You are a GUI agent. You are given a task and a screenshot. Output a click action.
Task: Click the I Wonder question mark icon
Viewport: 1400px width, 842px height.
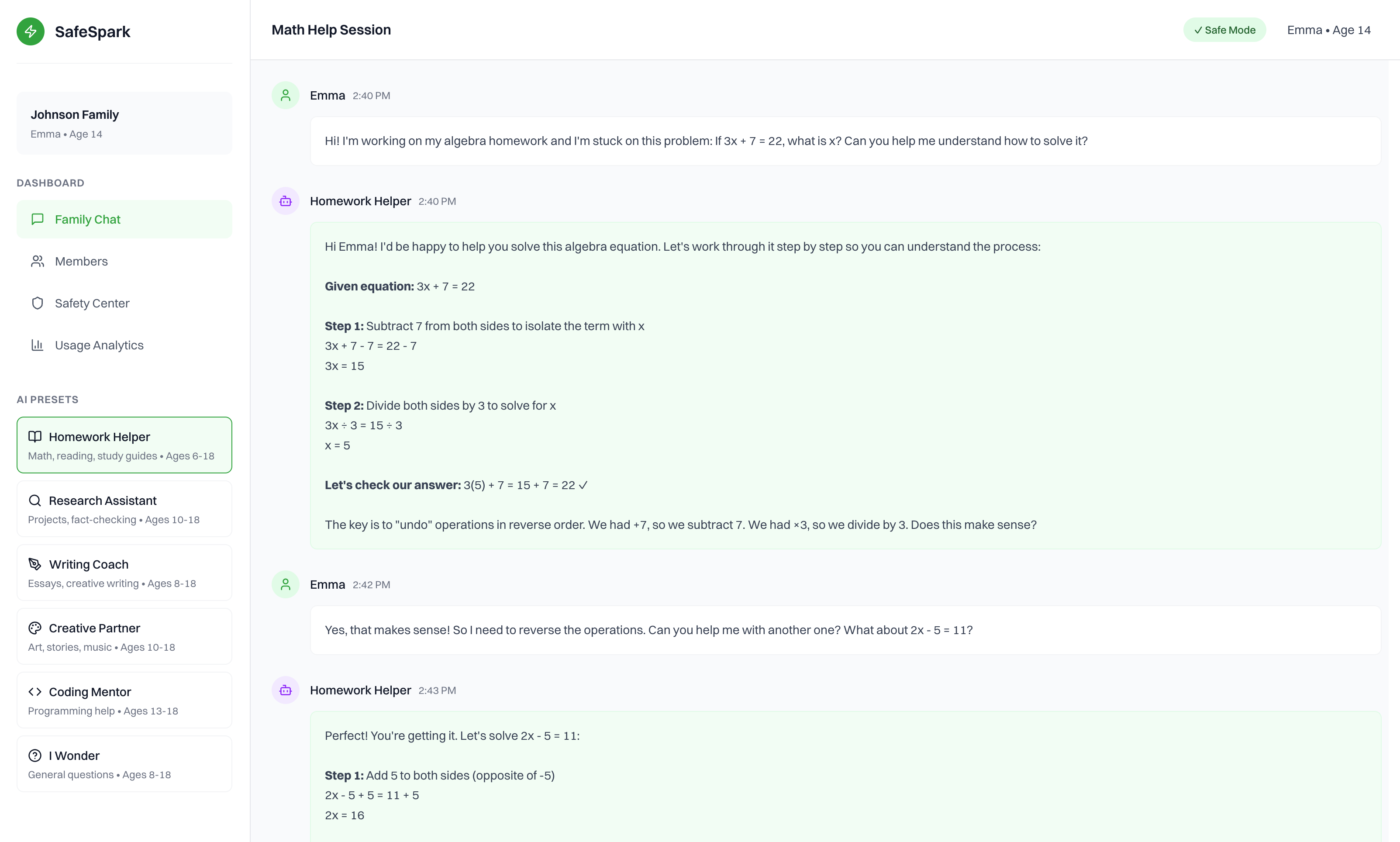[x=35, y=755]
